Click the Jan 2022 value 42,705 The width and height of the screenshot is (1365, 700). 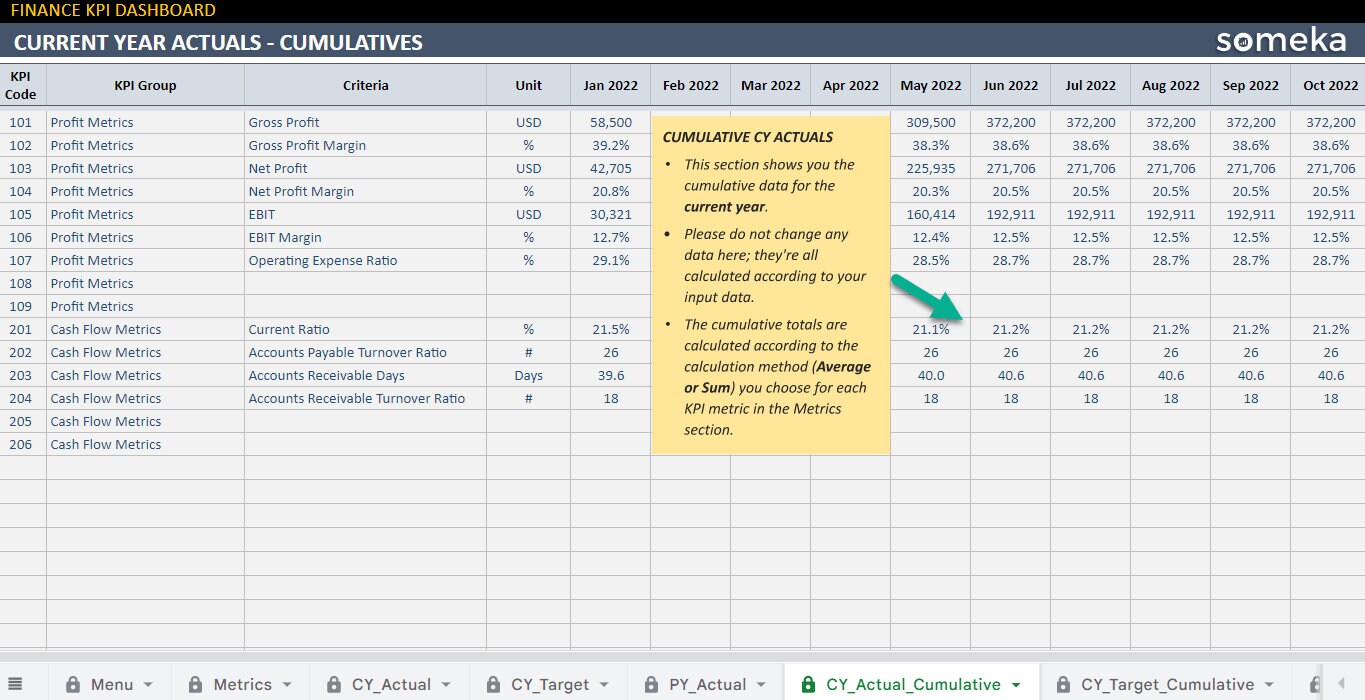click(610, 168)
